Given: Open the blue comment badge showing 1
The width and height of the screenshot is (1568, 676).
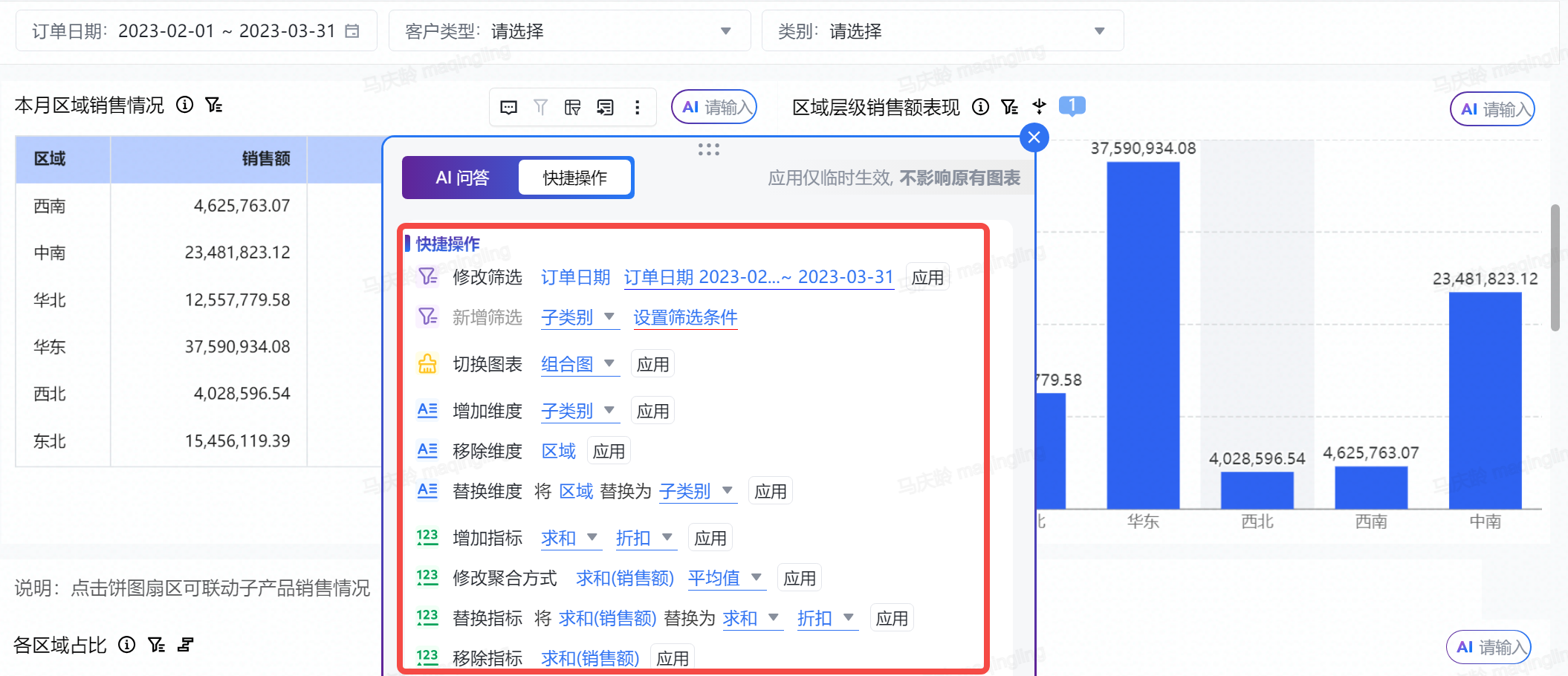Looking at the screenshot, I should point(1072,106).
